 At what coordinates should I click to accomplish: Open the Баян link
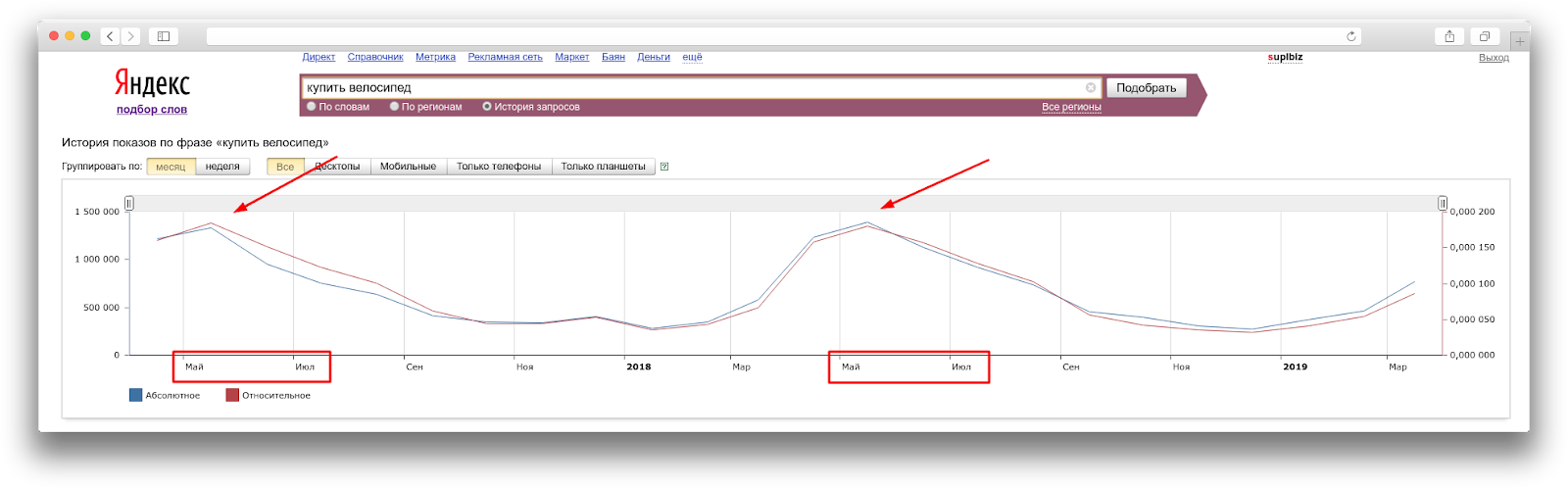(613, 57)
